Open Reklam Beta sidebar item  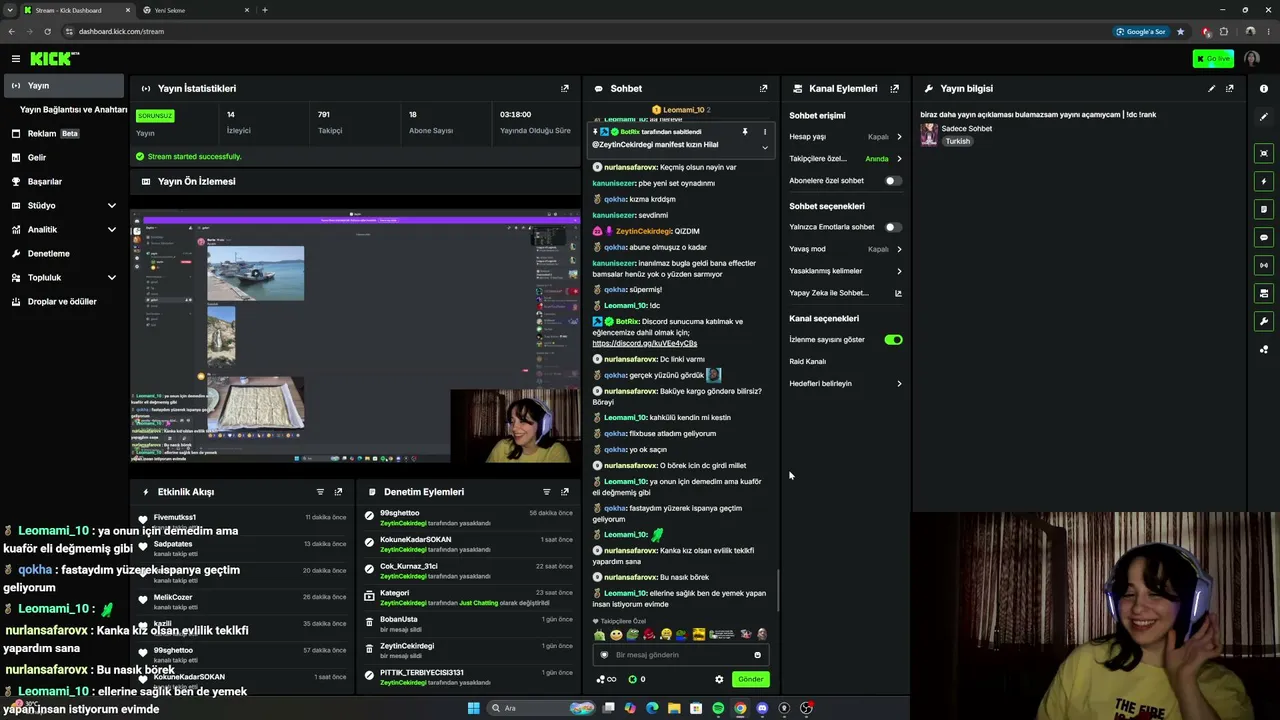66,133
